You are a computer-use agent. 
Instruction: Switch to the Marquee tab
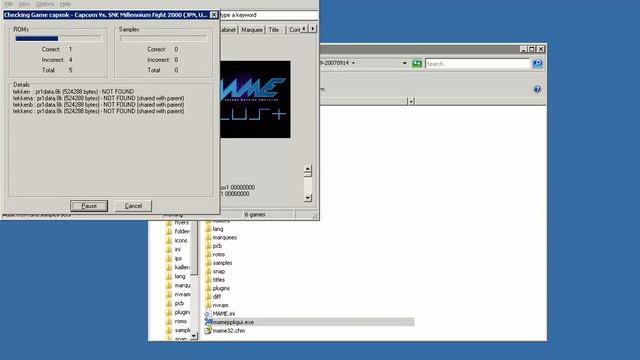tap(251, 30)
